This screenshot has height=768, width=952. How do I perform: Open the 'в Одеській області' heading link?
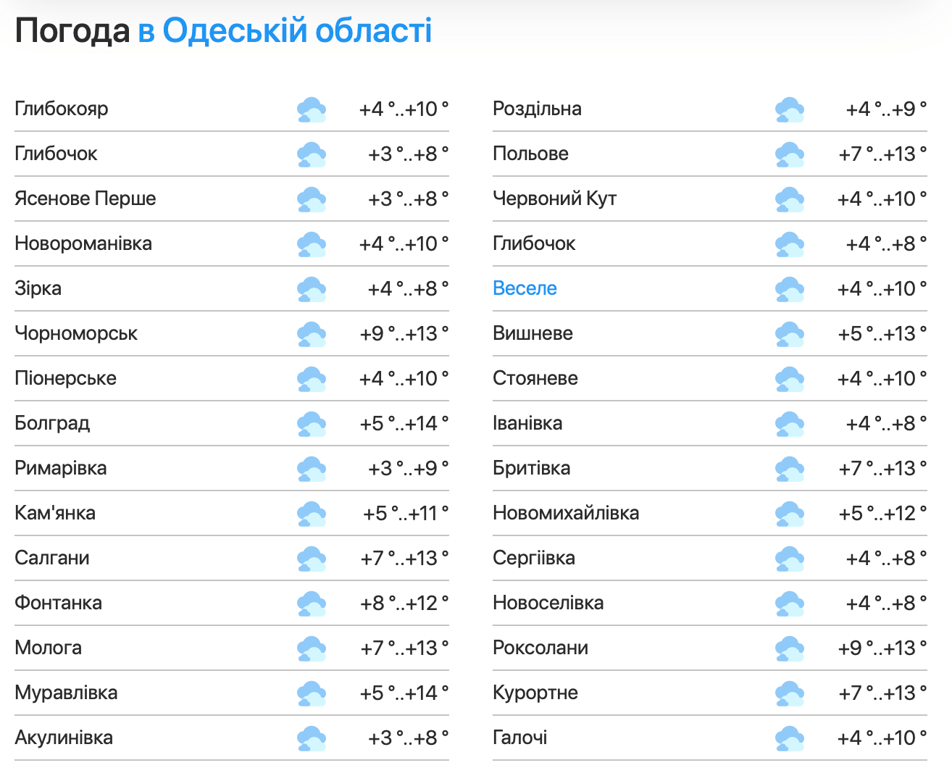(284, 31)
